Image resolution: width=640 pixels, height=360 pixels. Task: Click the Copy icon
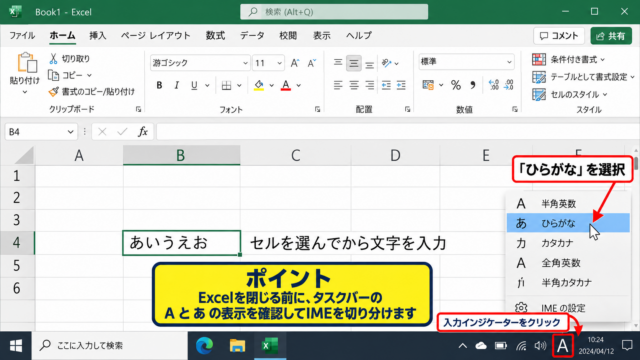[53, 75]
